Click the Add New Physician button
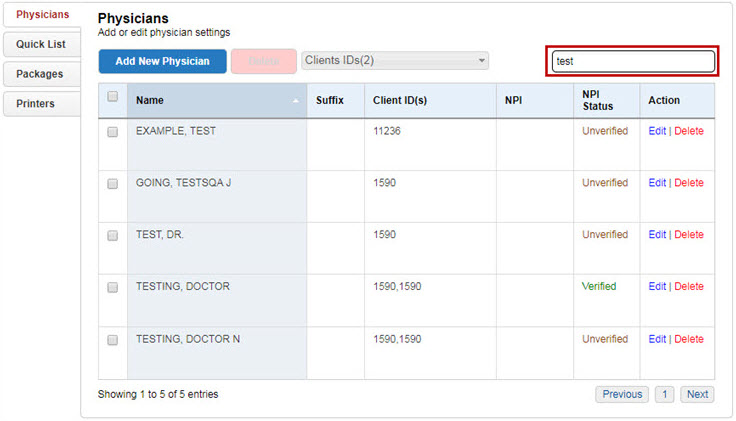Viewport: 736px width, 421px height. [162, 61]
